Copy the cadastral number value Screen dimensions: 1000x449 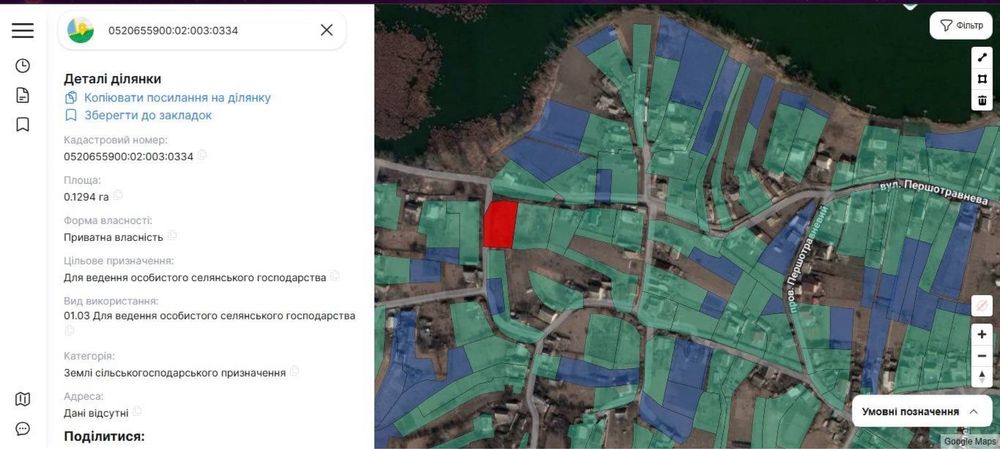pos(202,155)
